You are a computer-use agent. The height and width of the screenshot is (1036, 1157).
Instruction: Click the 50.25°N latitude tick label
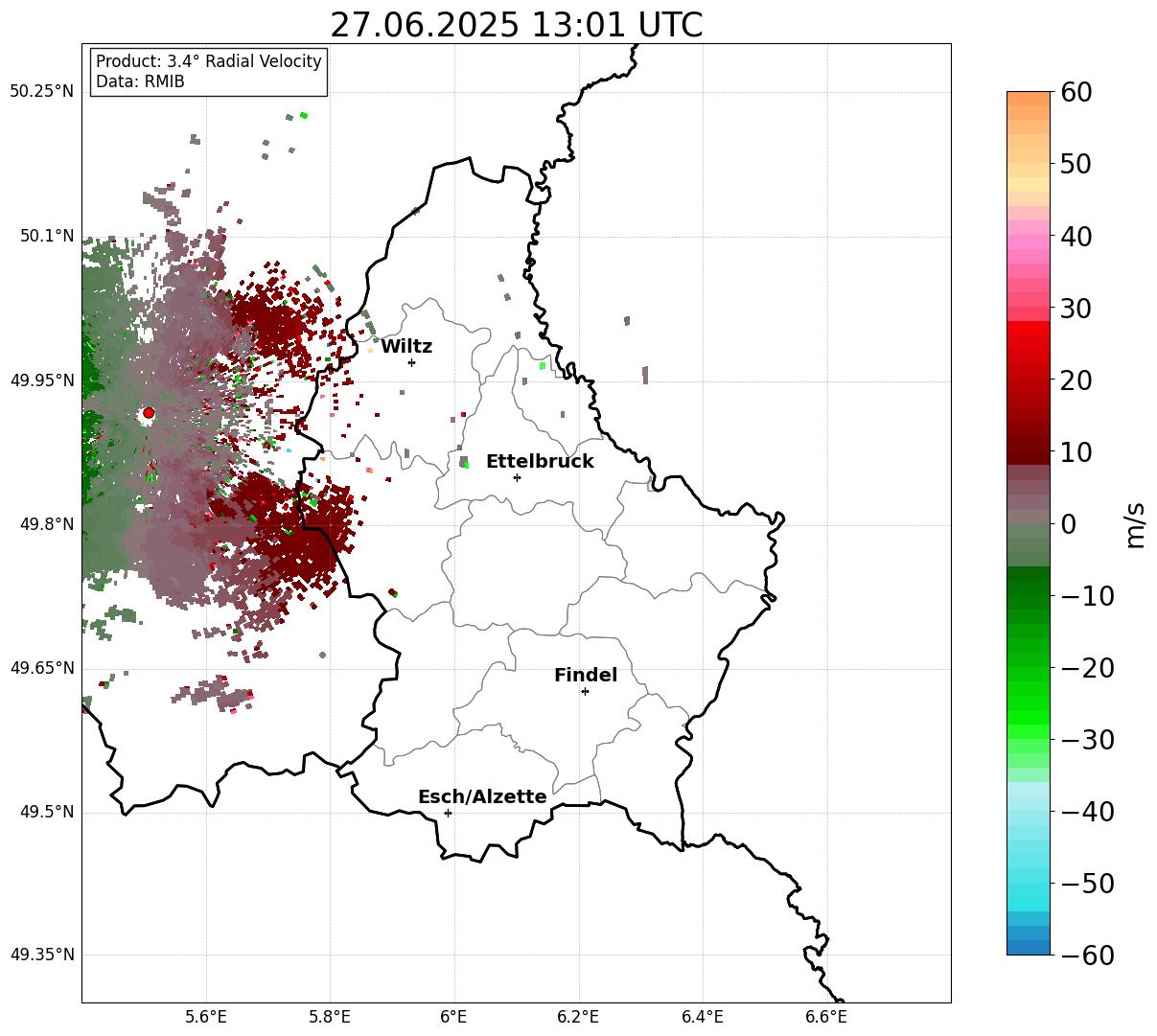42,92
